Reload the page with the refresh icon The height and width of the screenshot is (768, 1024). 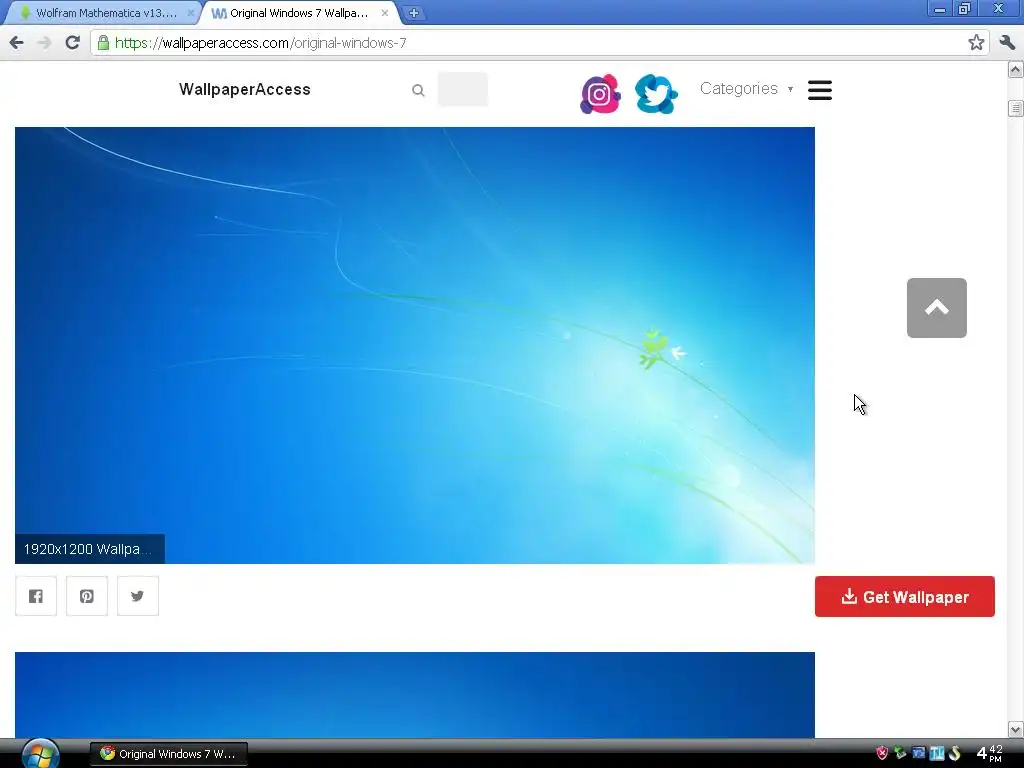[x=72, y=43]
